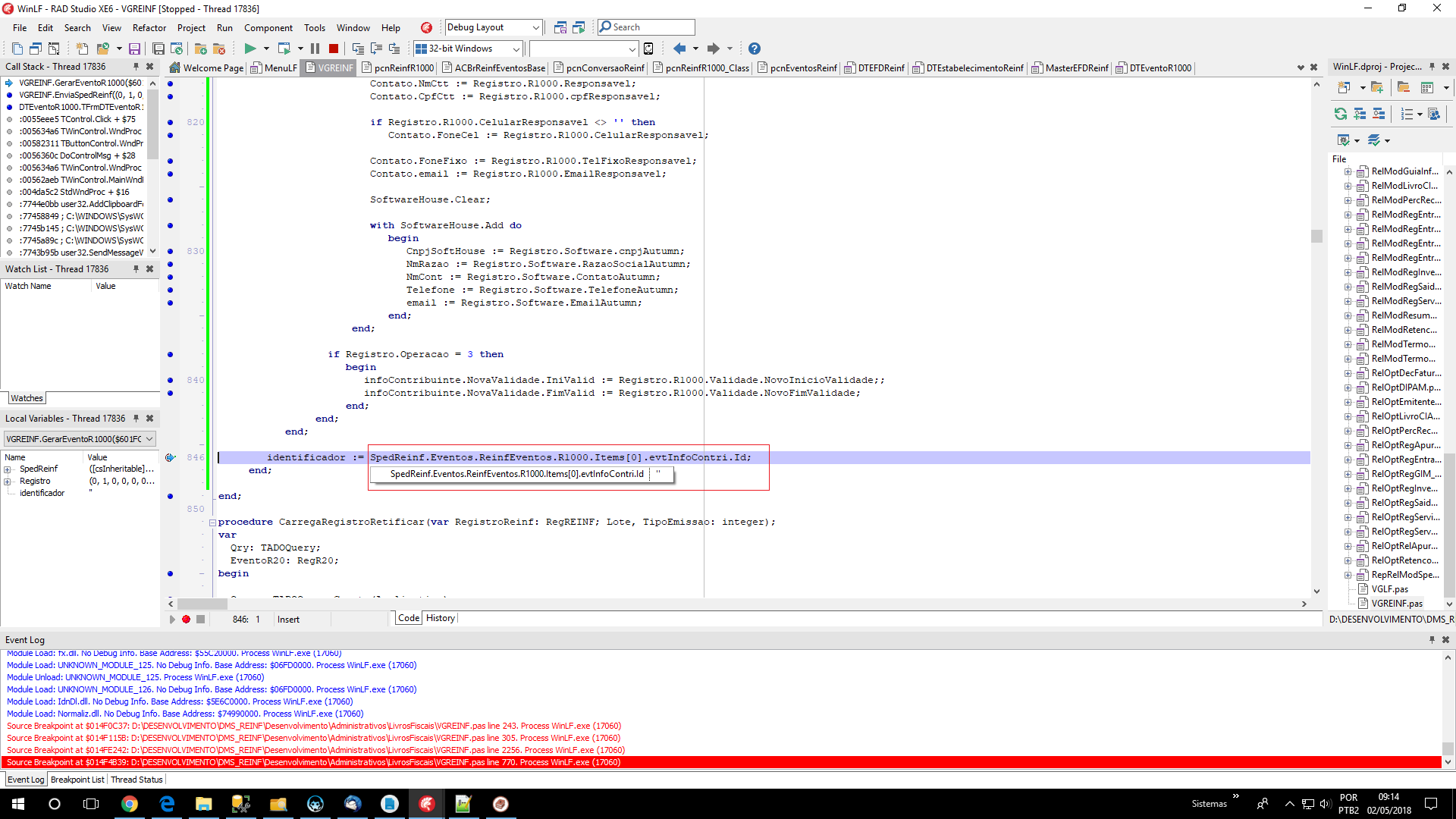Close the Local Variables panel
Image resolution: width=1456 pixels, height=819 pixels.
tap(150, 419)
